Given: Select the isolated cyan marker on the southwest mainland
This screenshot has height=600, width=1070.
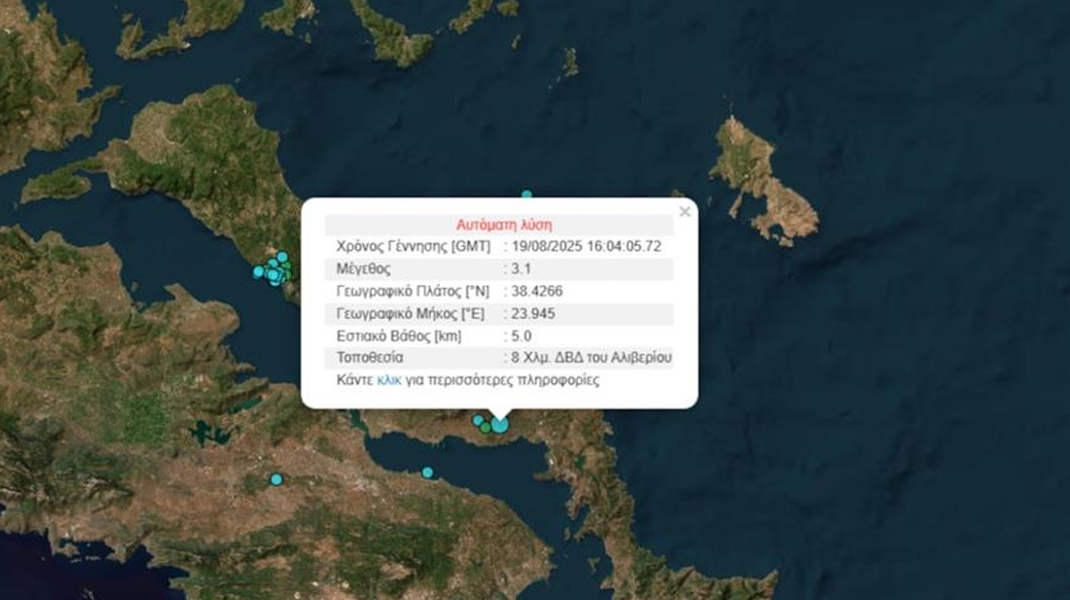Looking at the screenshot, I should pos(276,479).
